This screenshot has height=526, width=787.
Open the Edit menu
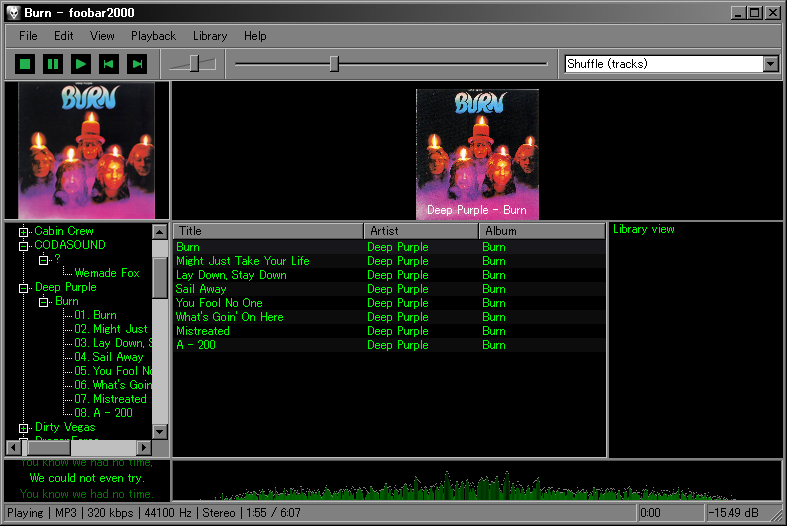(x=64, y=36)
